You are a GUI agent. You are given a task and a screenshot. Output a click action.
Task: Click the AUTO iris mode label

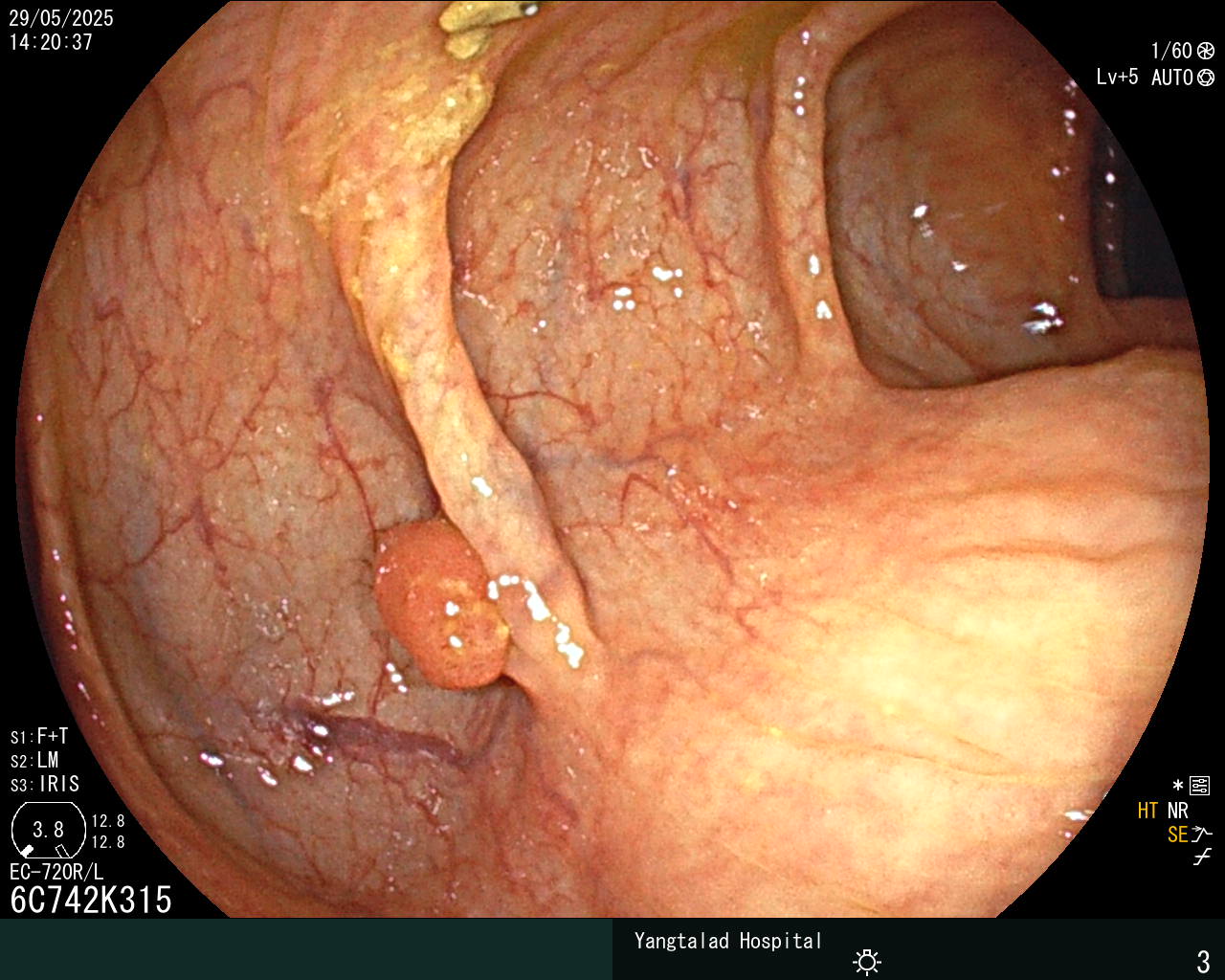click(1172, 78)
